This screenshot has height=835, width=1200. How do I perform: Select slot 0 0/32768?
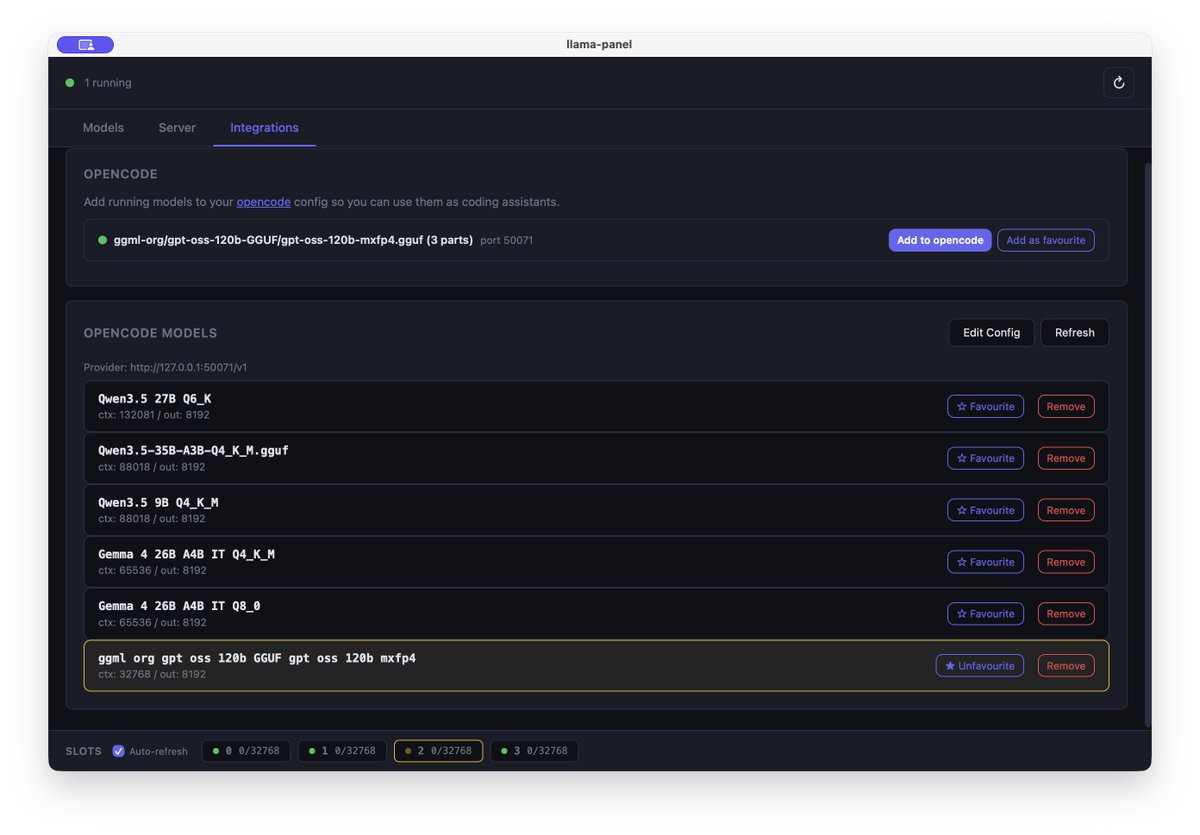point(247,751)
